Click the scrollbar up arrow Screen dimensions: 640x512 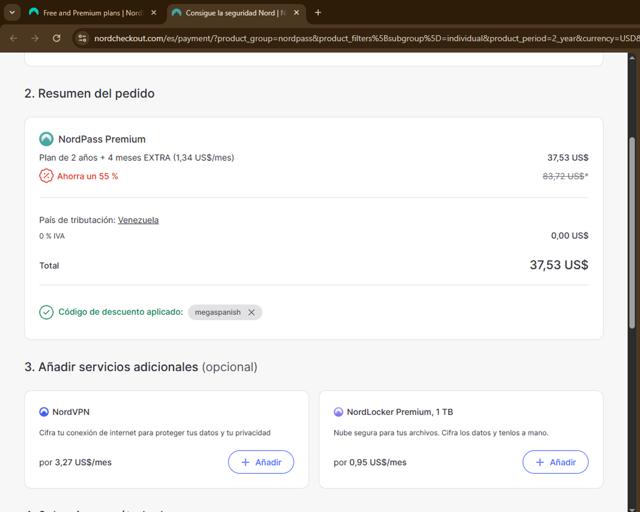(632, 58)
